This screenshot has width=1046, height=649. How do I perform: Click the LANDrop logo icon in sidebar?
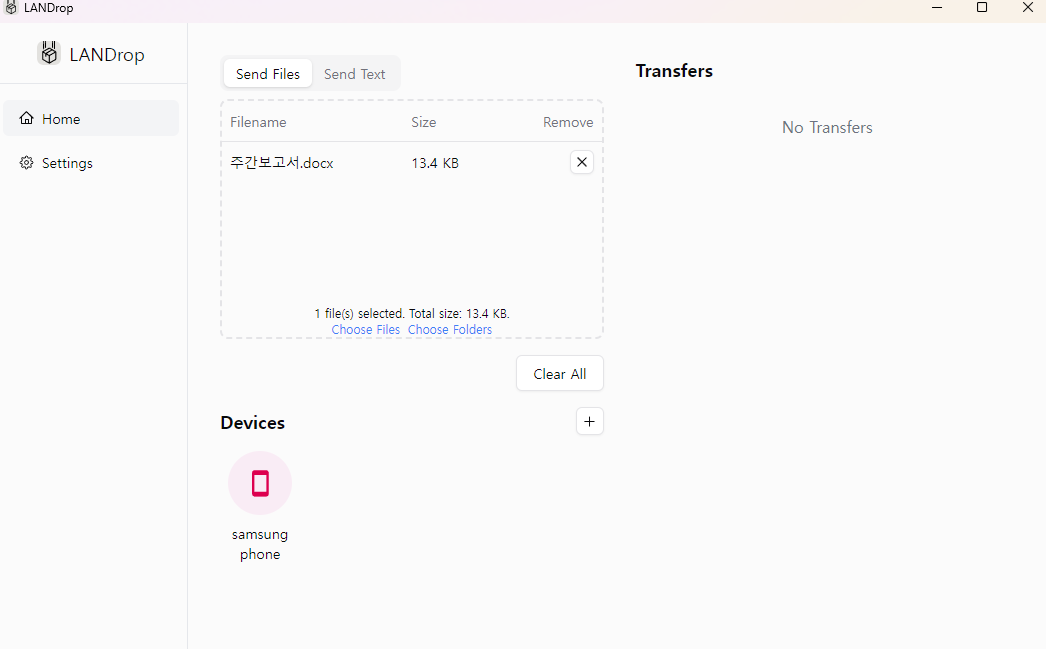tap(49, 53)
